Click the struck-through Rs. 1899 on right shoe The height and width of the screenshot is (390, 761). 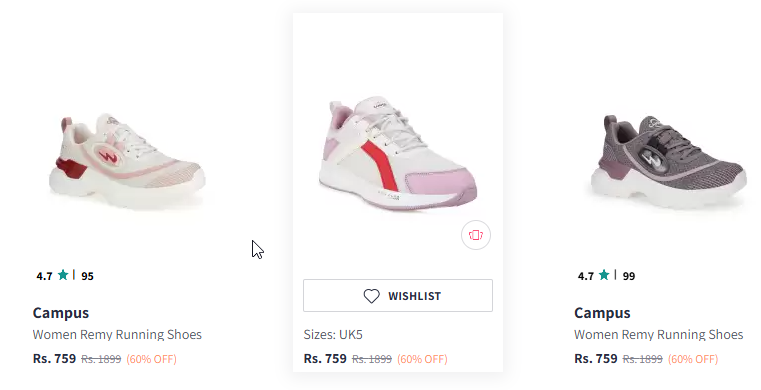click(x=643, y=359)
